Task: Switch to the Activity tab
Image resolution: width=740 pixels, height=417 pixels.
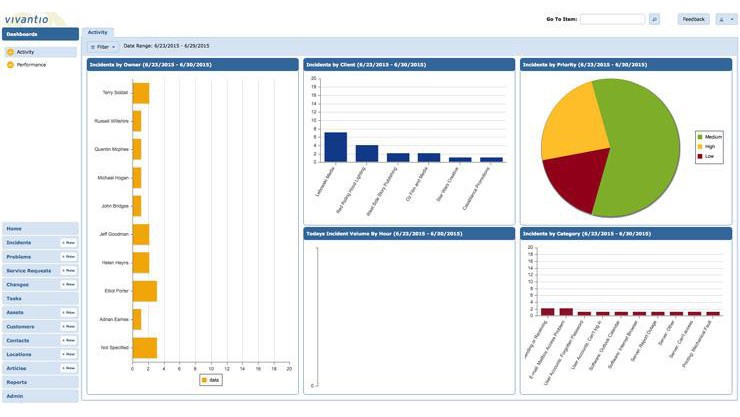Action: click(98, 32)
